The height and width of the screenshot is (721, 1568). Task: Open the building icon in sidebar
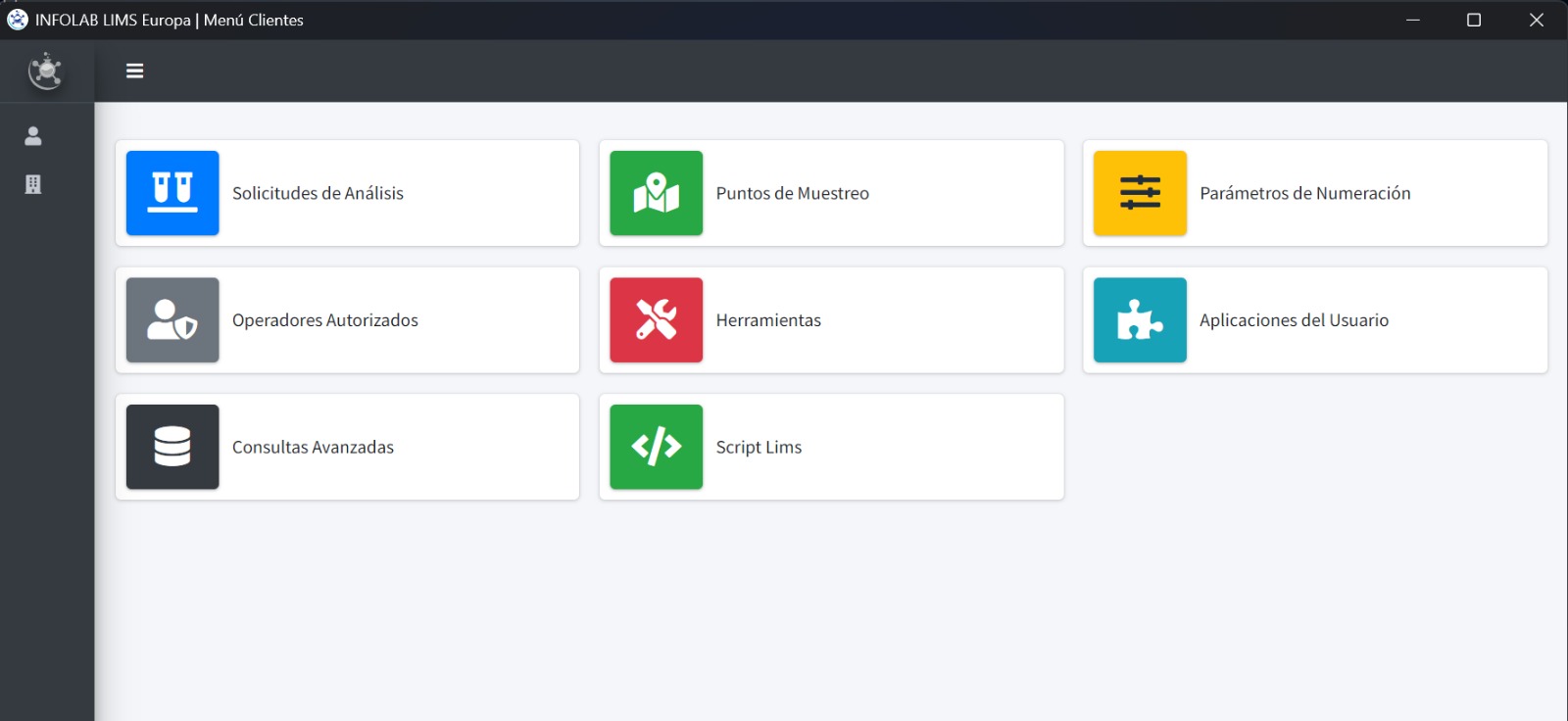pos(33,184)
